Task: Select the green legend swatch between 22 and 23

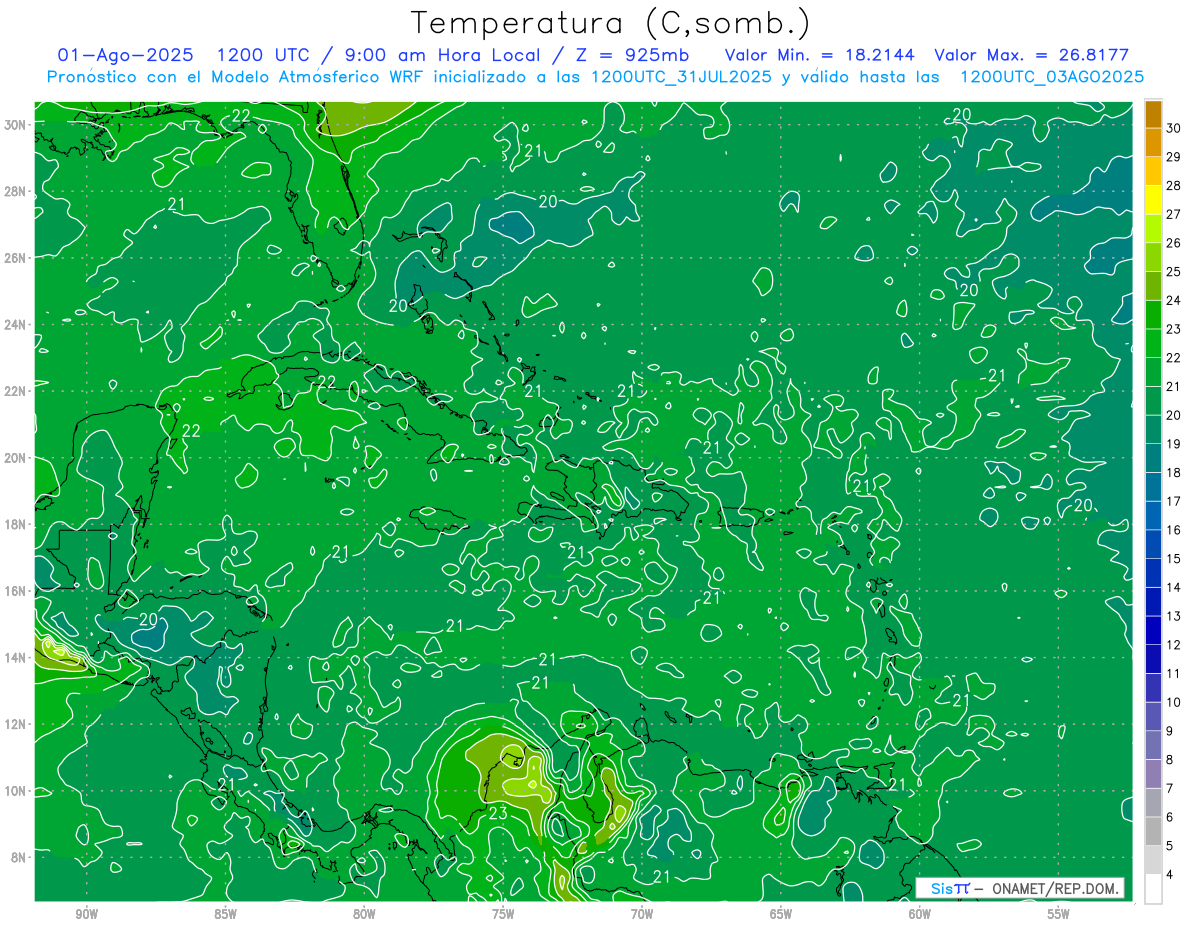Action: (x=1153, y=343)
